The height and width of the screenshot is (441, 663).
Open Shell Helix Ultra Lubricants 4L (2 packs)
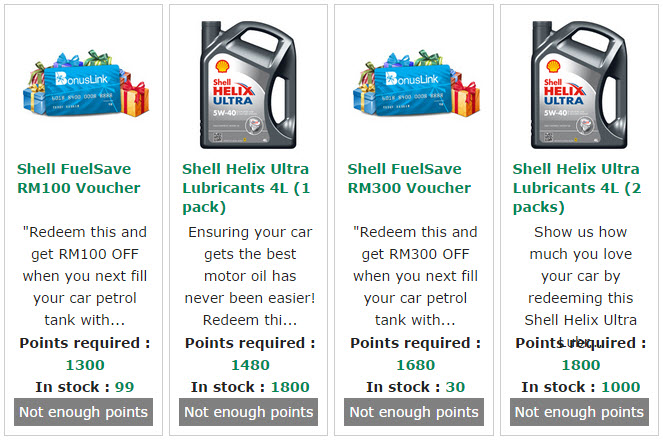pyautogui.click(x=577, y=187)
